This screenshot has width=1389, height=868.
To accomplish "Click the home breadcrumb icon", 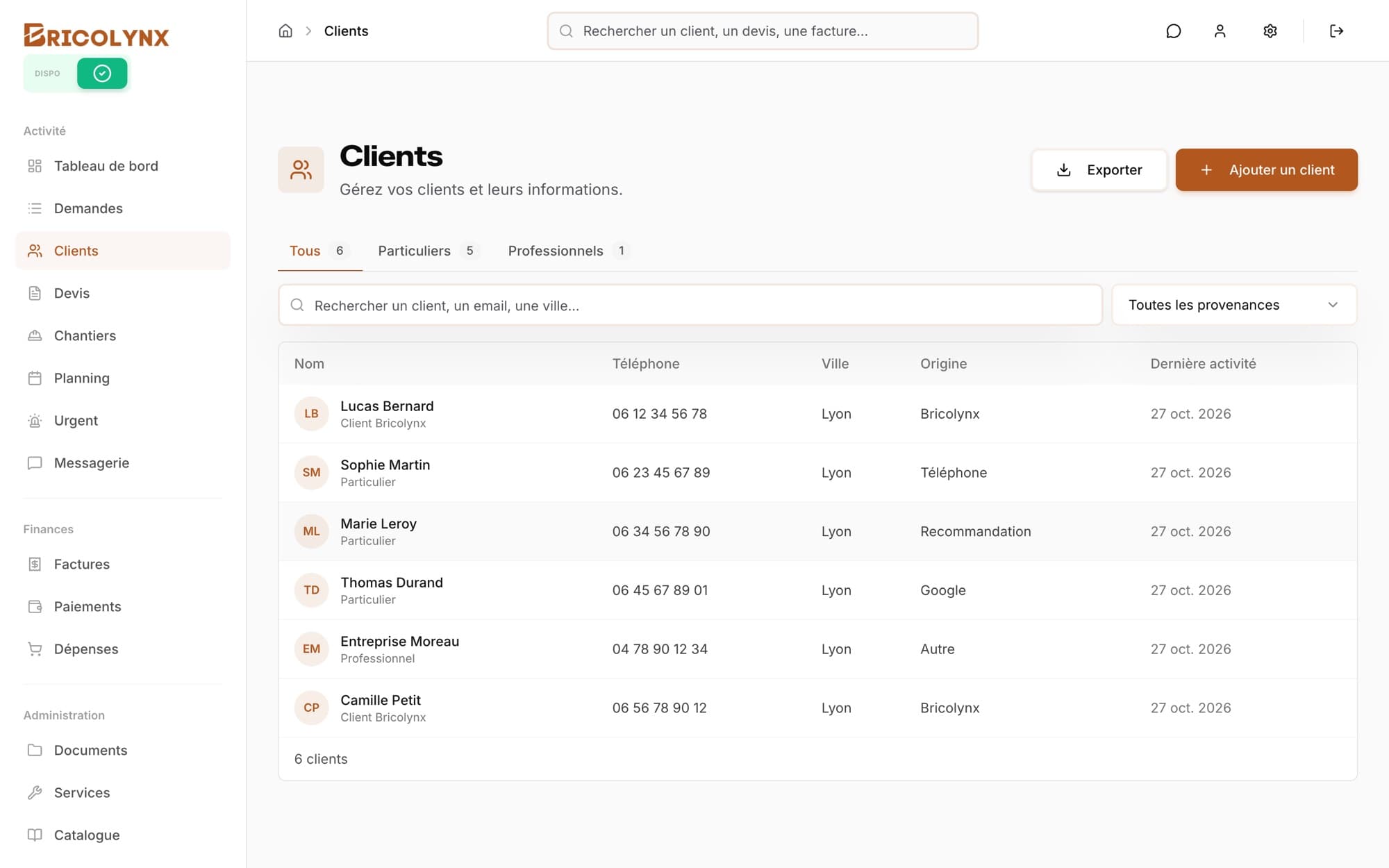I will (285, 31).
